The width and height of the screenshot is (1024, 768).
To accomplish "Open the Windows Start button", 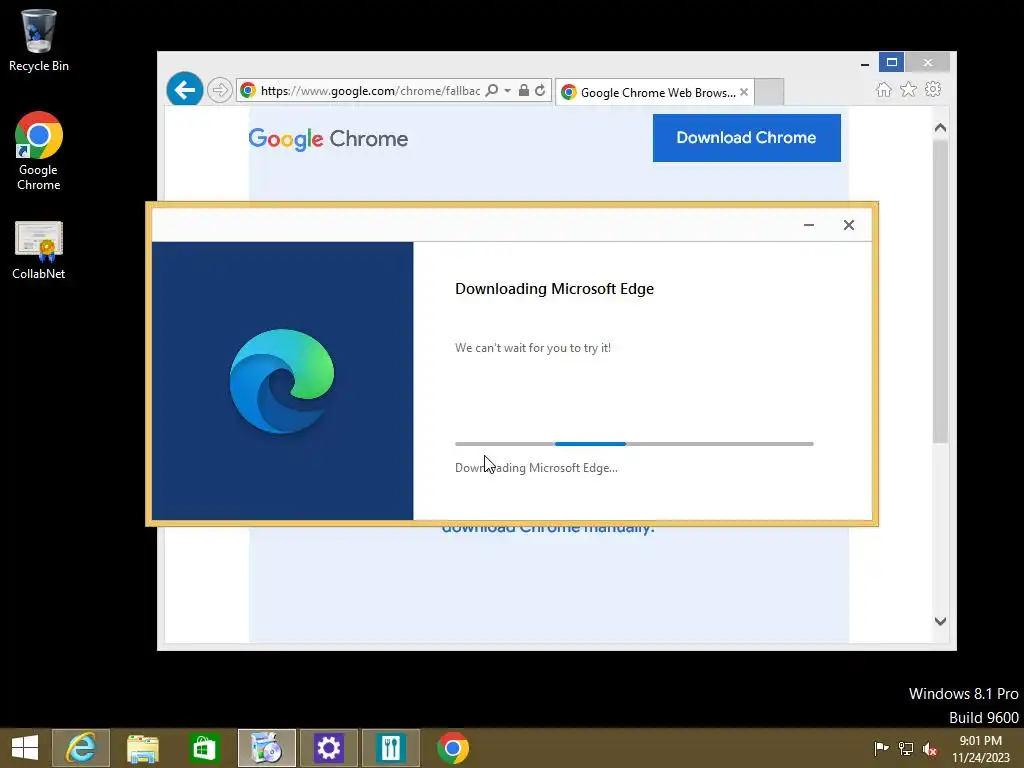I will 25,748.
